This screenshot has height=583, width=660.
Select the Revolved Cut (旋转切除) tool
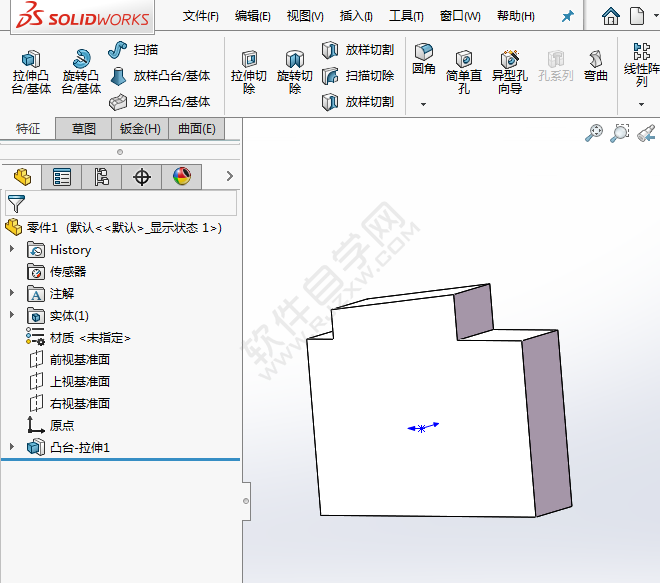point(295,72)
